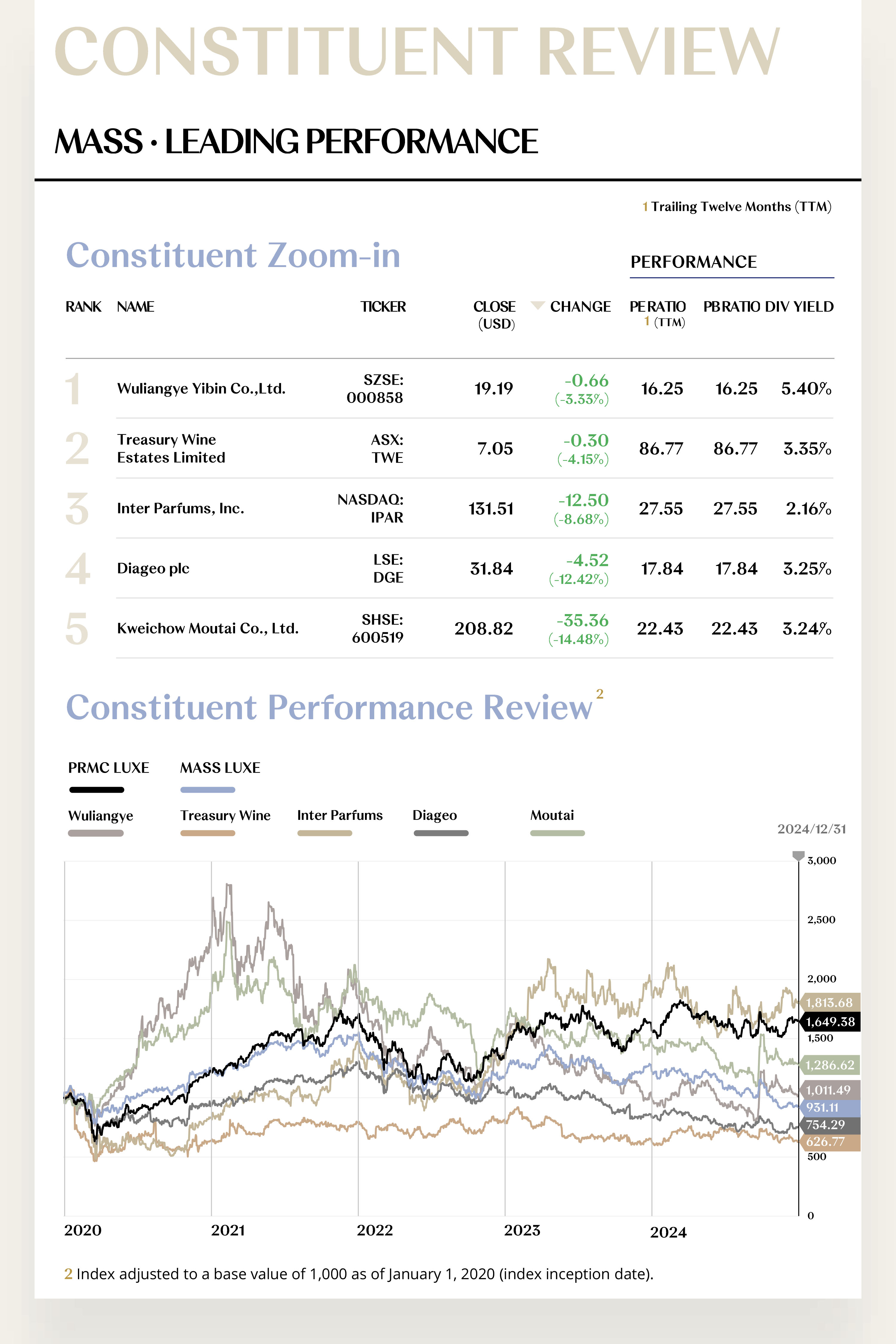Open the Wuliangye Yibin Co.,Ltd. row name
This screenshot has width=896, height=1344.
(x=201, y=389)
